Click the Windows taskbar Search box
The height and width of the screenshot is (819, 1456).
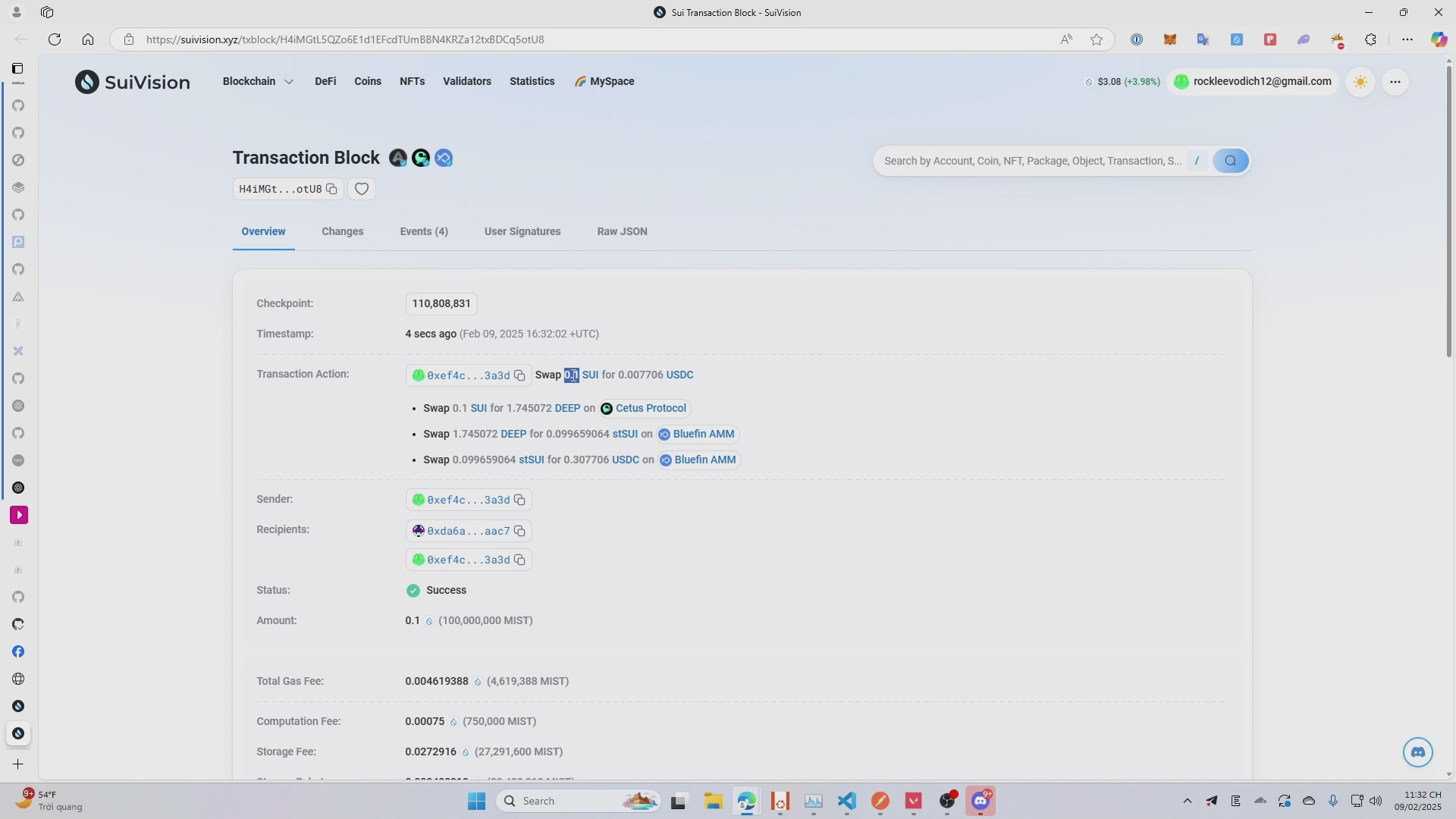[579, 801]
